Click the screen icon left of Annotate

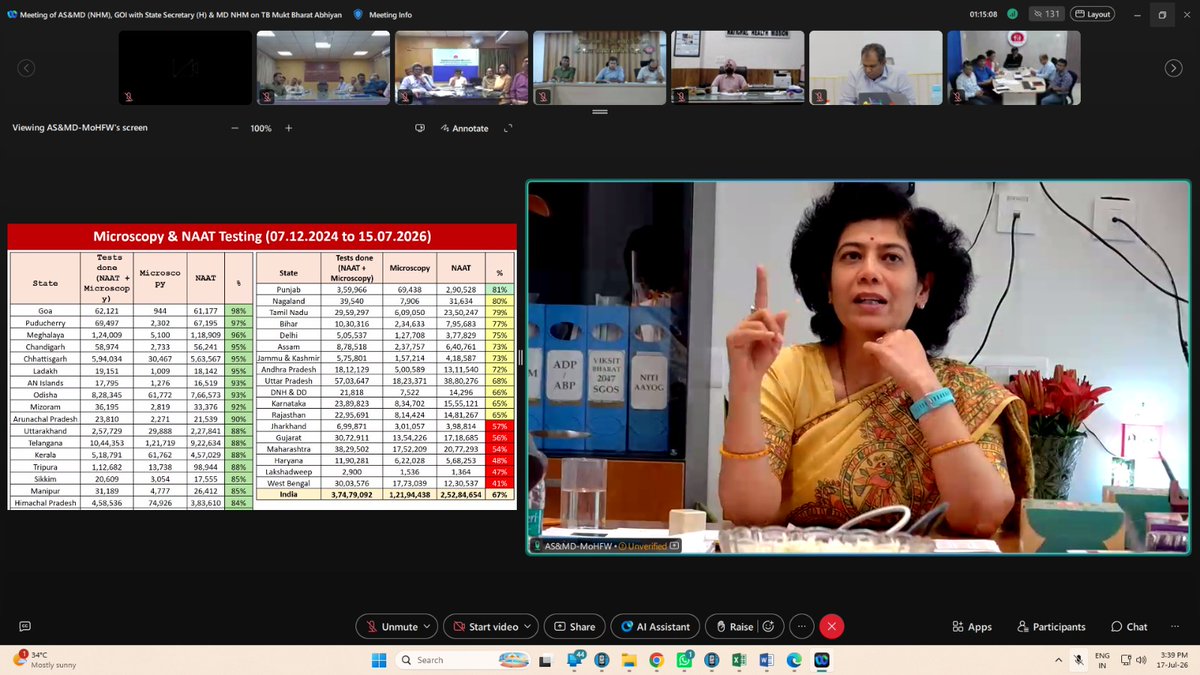pyautogui.click(x=421, y=128)
